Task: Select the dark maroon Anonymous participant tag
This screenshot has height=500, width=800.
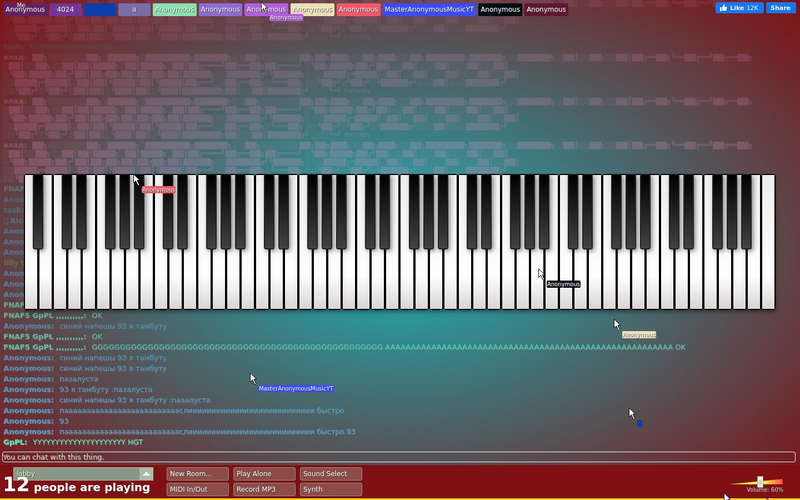Action: tap(546, 9)
